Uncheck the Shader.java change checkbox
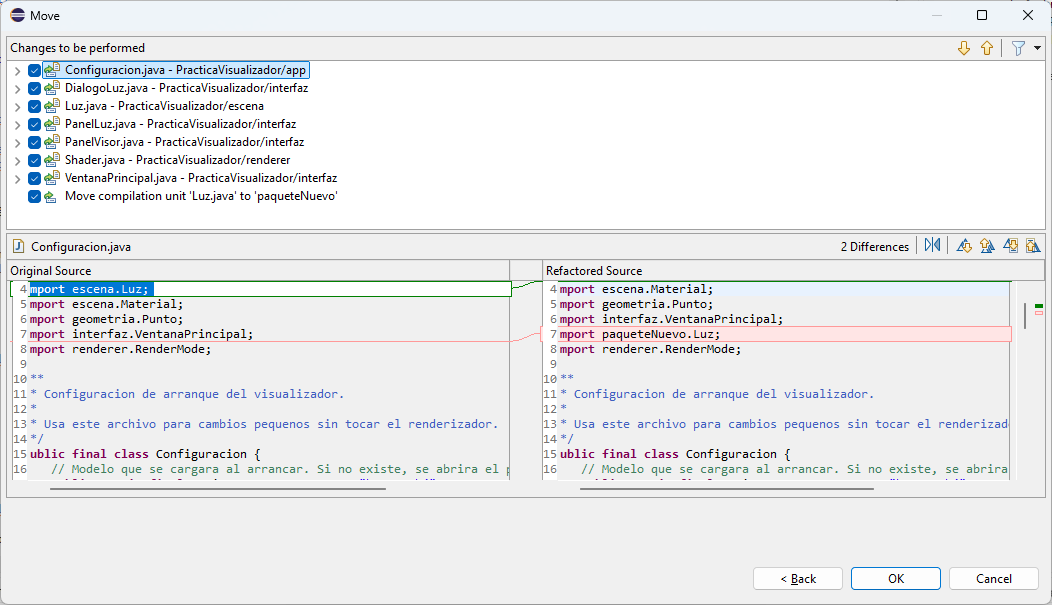Image resolution: width=1052 pixels, height=605 pixels. coord(34,160)
